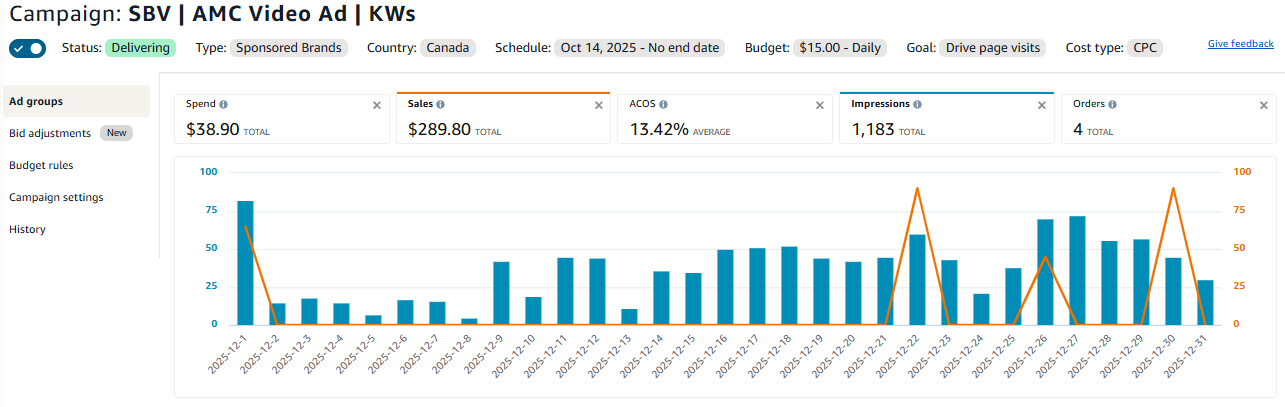Remove the Sales metric card
This screenshot has width=1285, height=407.
pyautogui.click(x=598, y=105)
